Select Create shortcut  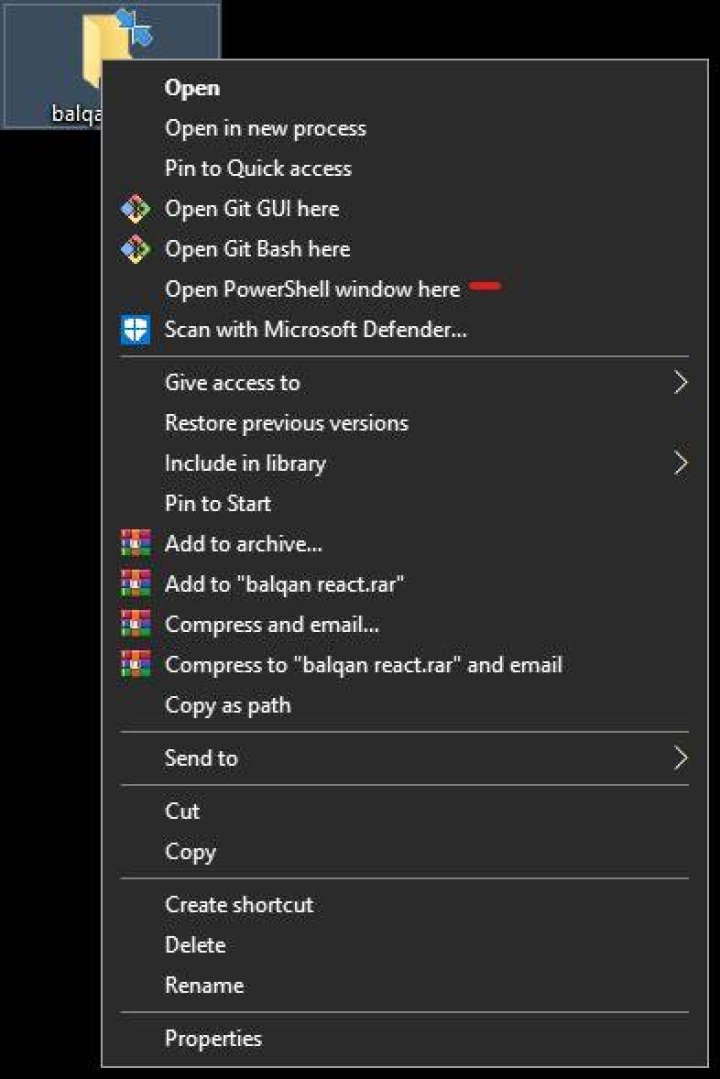click(405, 905)
